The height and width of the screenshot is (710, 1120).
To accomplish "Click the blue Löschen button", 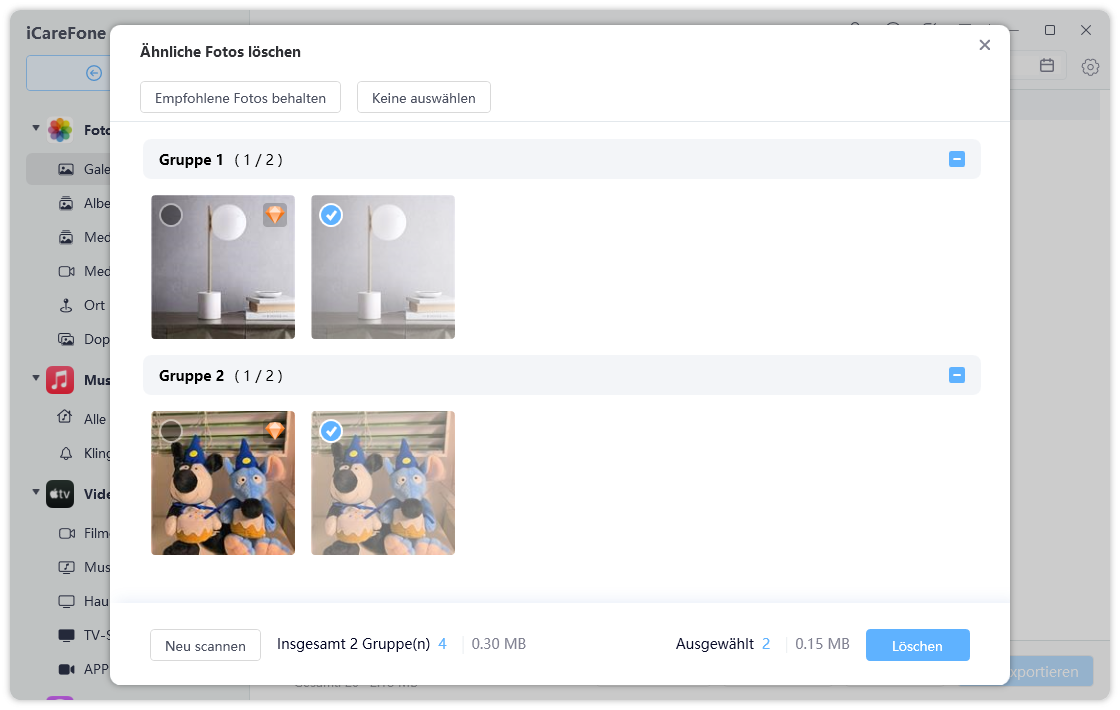I will coord(917,646).
